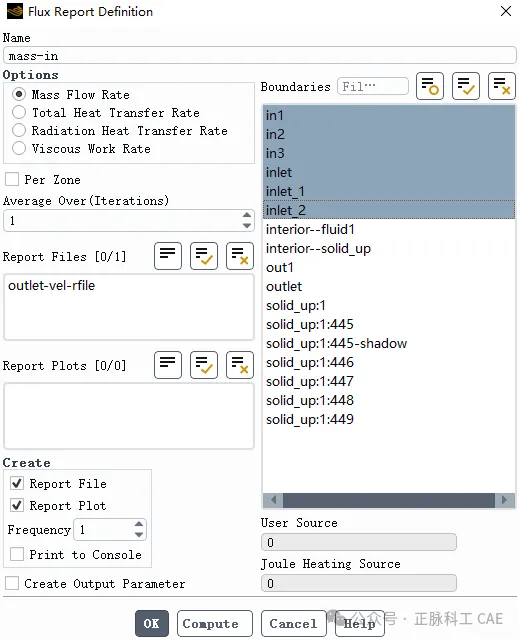
Task: Select all Report Files icon
Action: (x=204, y=256)
